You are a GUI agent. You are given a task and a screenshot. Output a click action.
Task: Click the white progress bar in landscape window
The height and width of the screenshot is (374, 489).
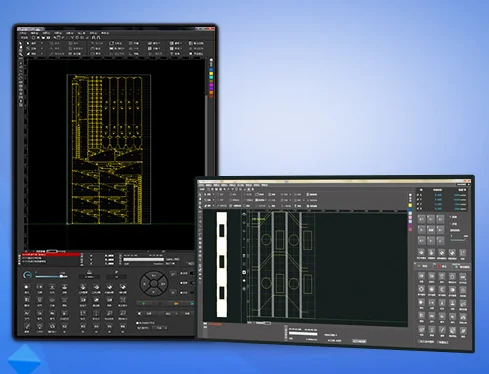pos(303,333)
